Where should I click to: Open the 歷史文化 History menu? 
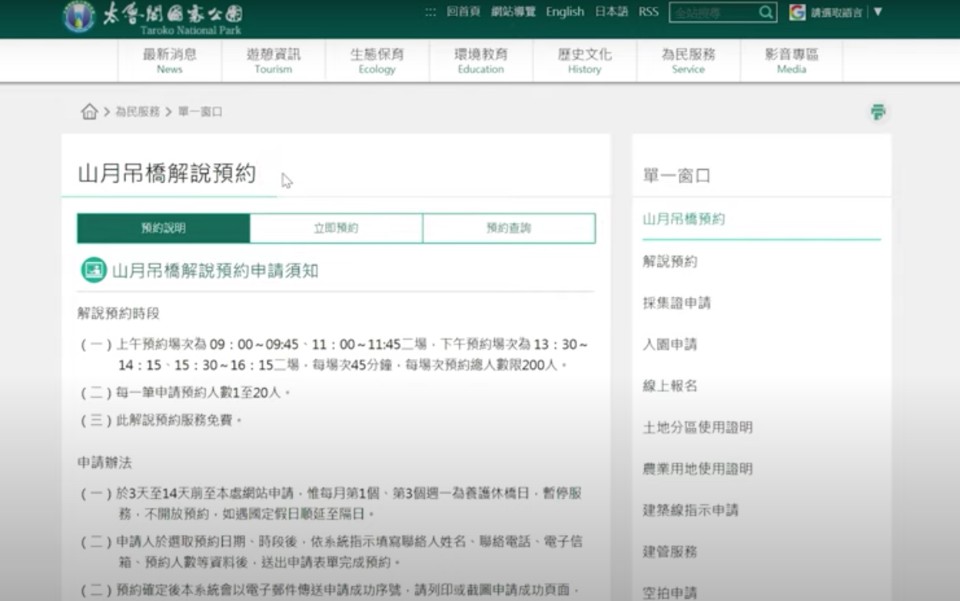[585, 61]
